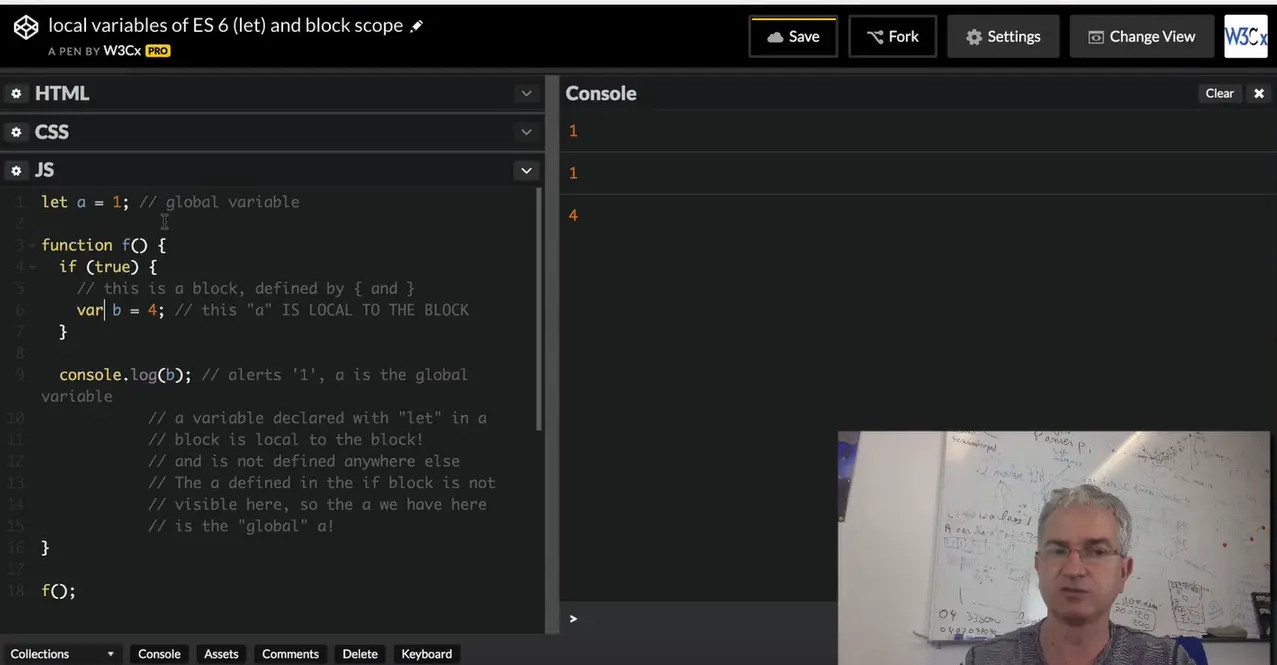Open the Collections dropdown
Image resolution: width=1277 pixels, height=665 pixels.
63,654
